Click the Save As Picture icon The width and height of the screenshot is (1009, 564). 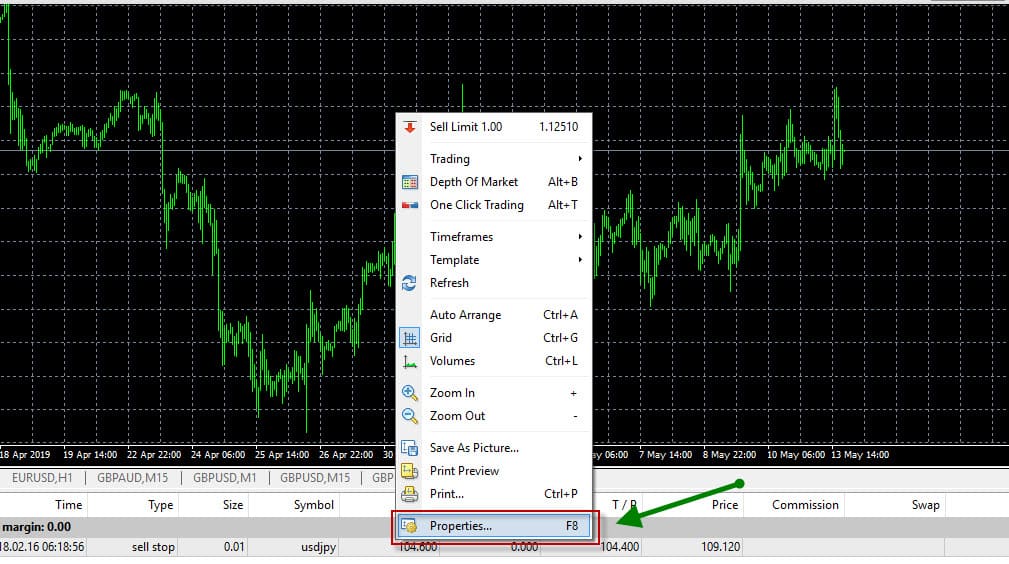click(410, 448)
